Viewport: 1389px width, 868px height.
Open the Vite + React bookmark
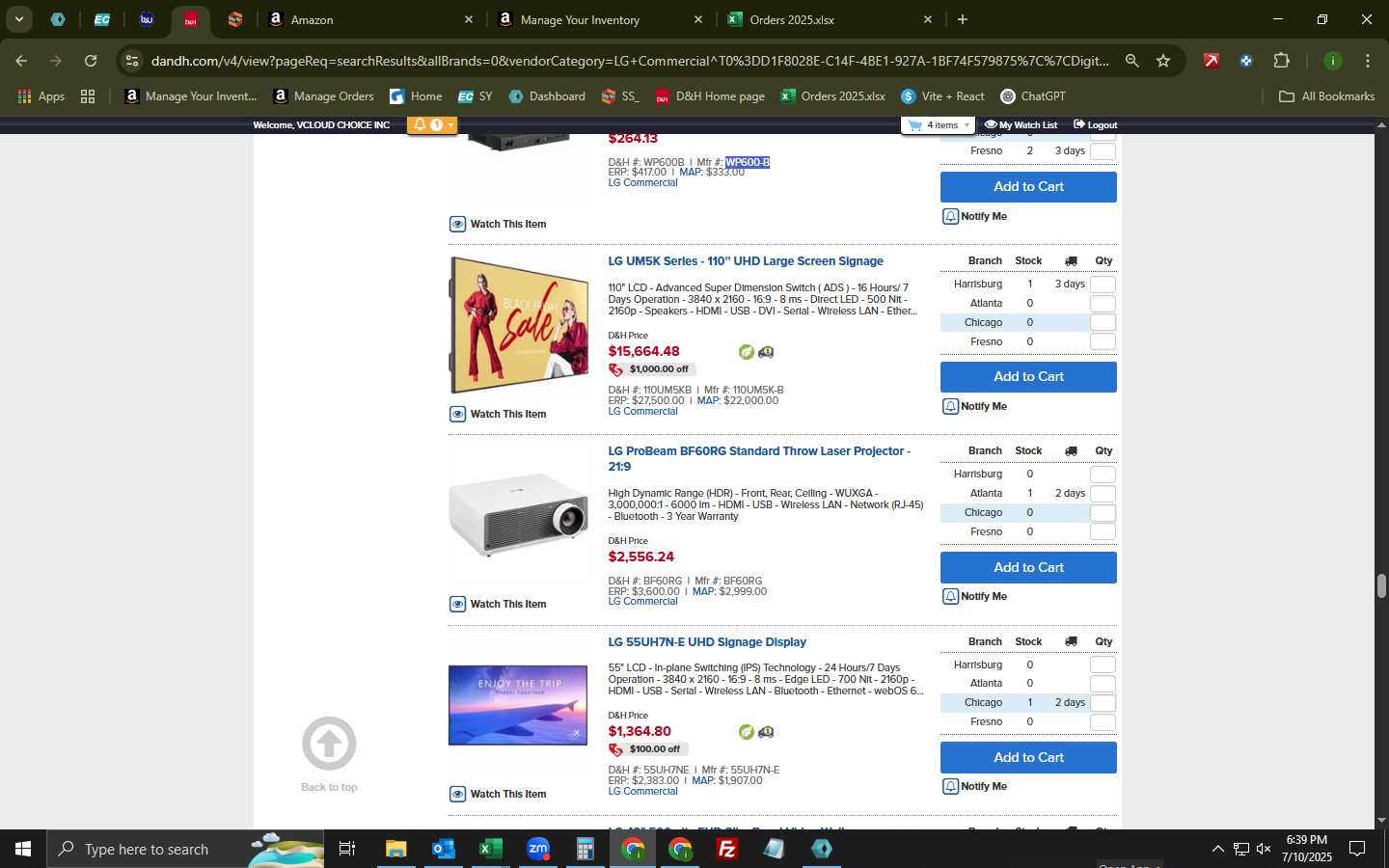942,96
